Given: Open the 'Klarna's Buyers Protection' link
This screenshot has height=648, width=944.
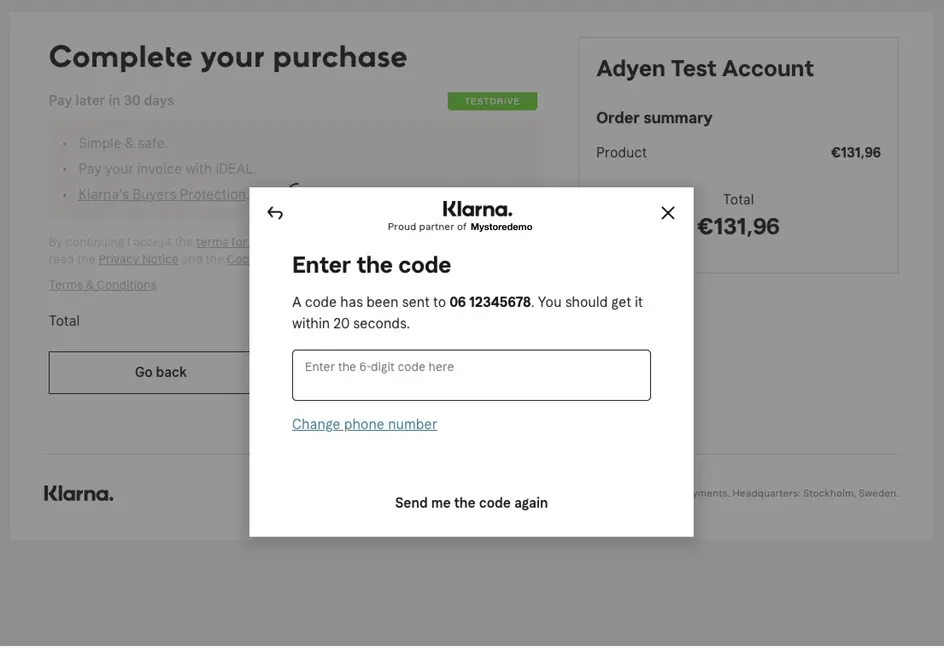Looking at the screenshot, I should [162, 193].
